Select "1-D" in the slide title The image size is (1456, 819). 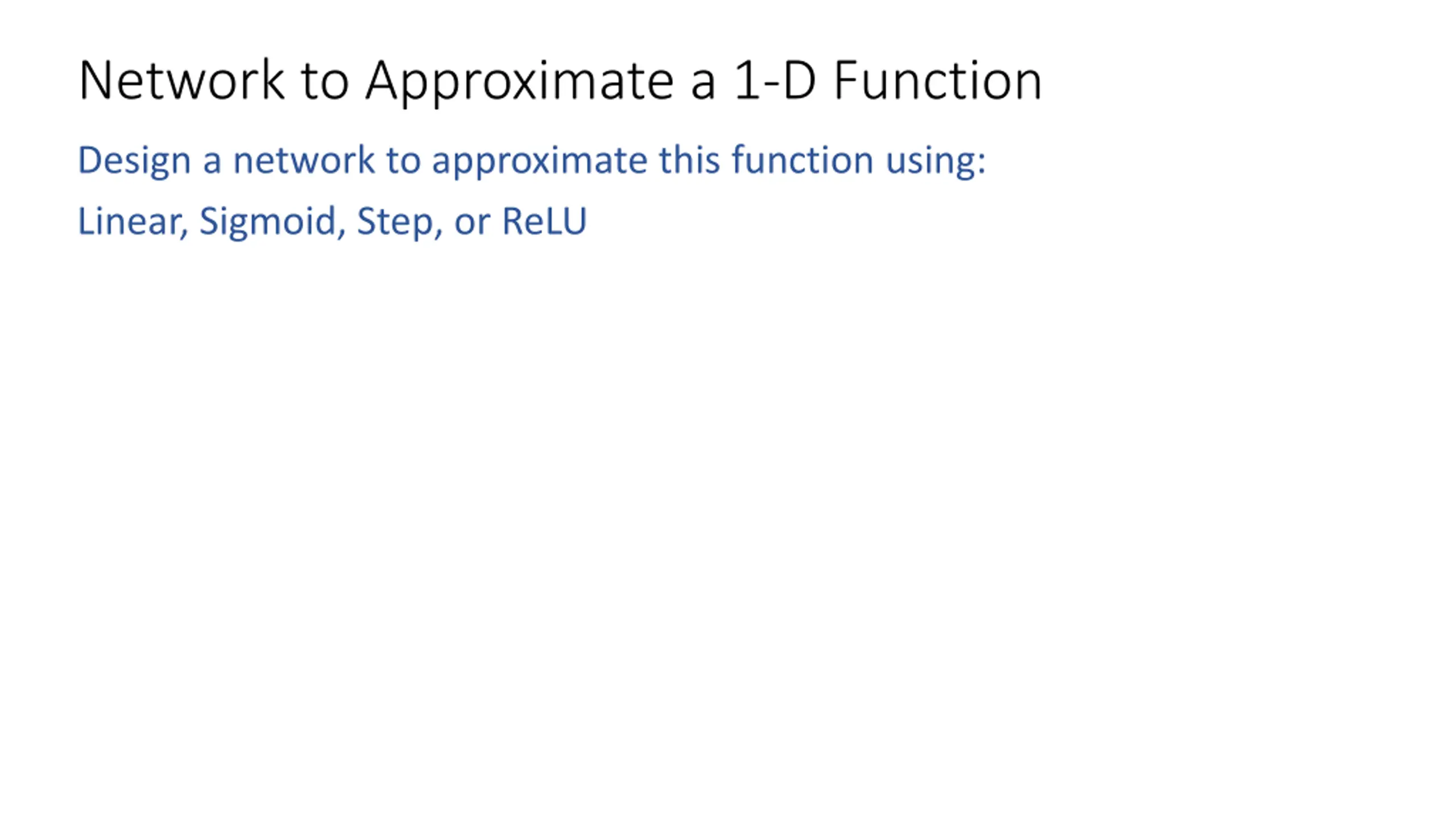pos(775,81)
